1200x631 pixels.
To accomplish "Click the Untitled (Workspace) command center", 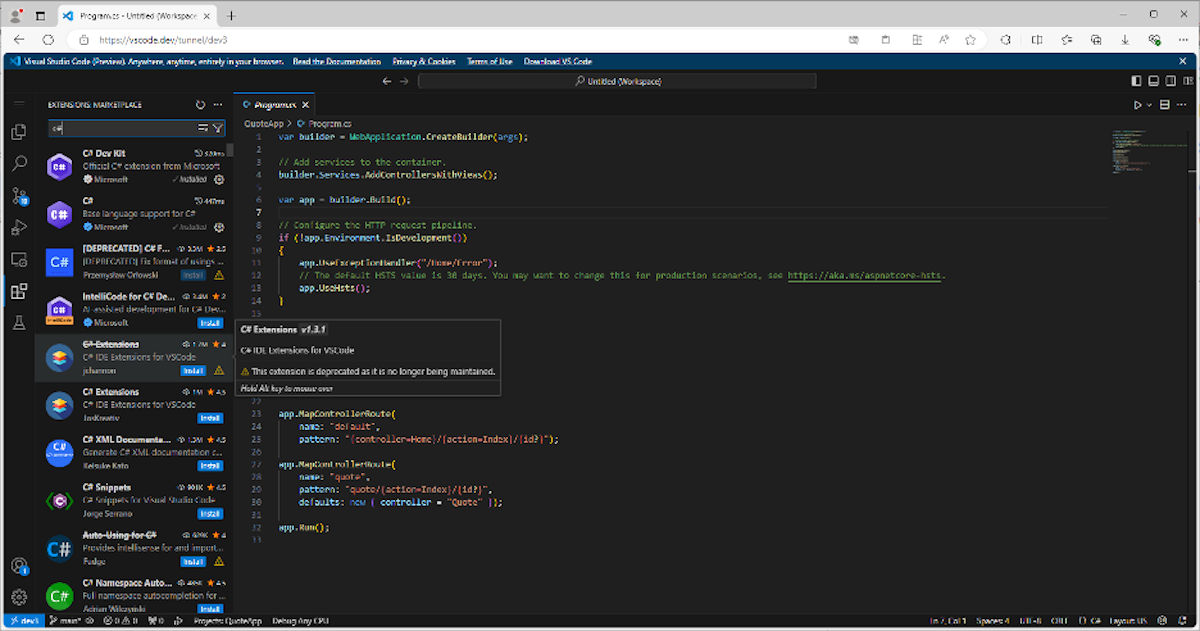I will [x=616, y=81].
